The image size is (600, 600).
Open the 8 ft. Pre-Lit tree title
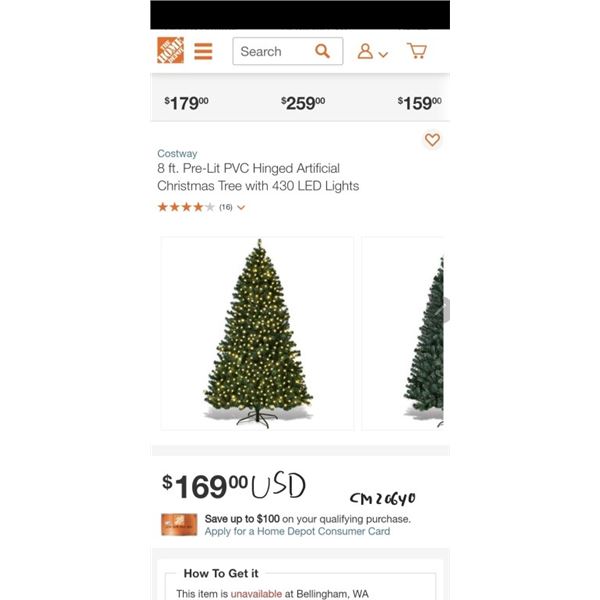coord(258,177)
